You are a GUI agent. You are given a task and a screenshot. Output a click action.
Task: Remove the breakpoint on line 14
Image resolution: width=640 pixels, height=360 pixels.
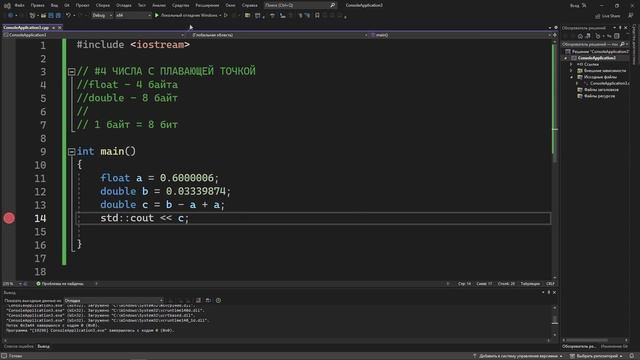9,218
